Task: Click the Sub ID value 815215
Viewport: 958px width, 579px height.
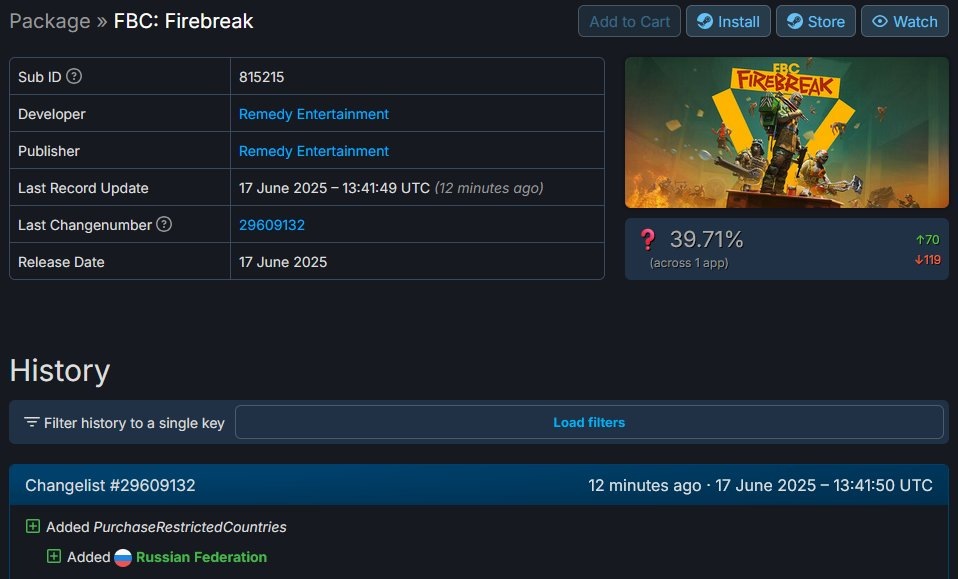Action: tap(261, 77)
